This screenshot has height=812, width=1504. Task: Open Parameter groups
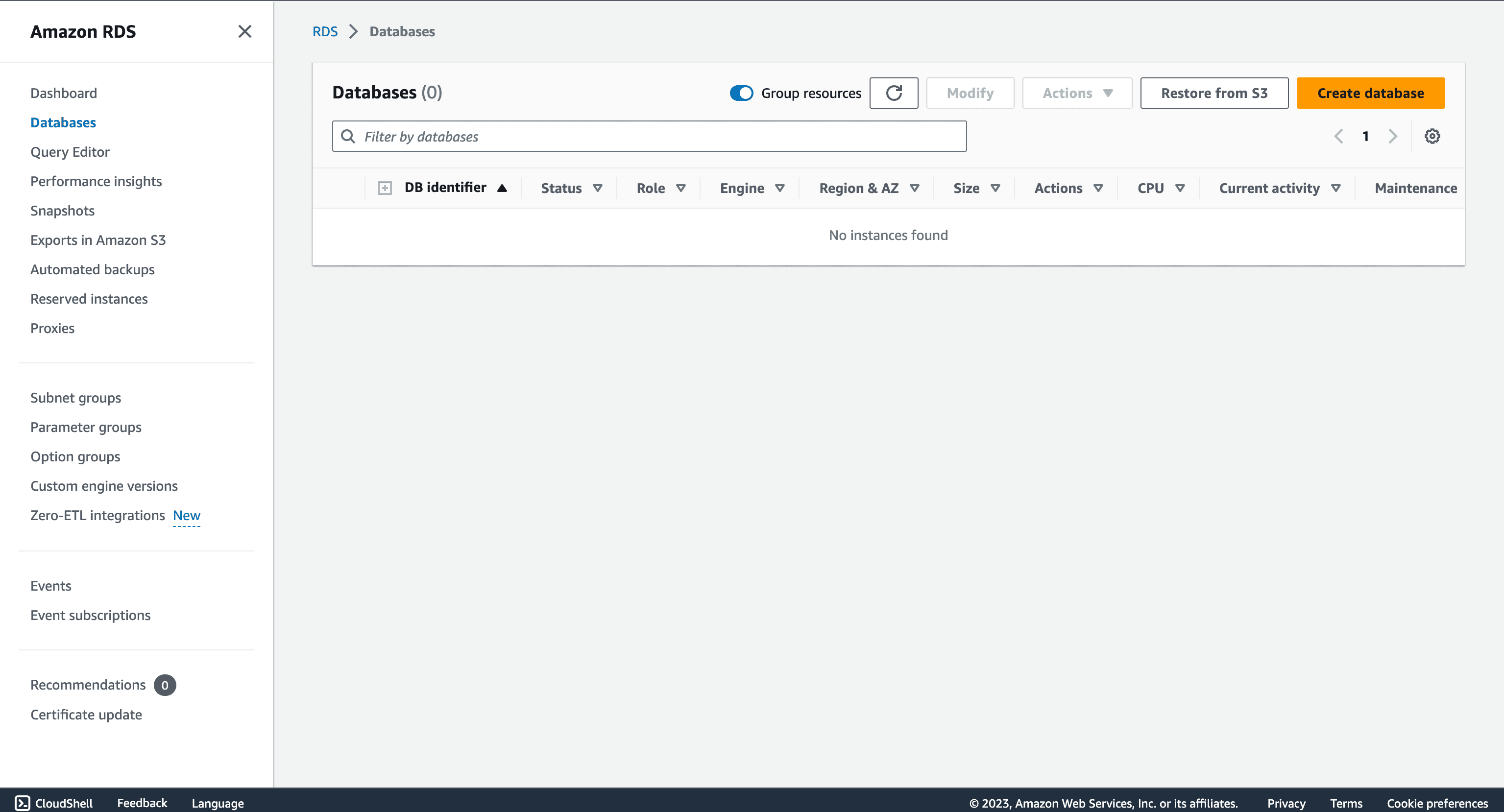(x=86, y=428)
